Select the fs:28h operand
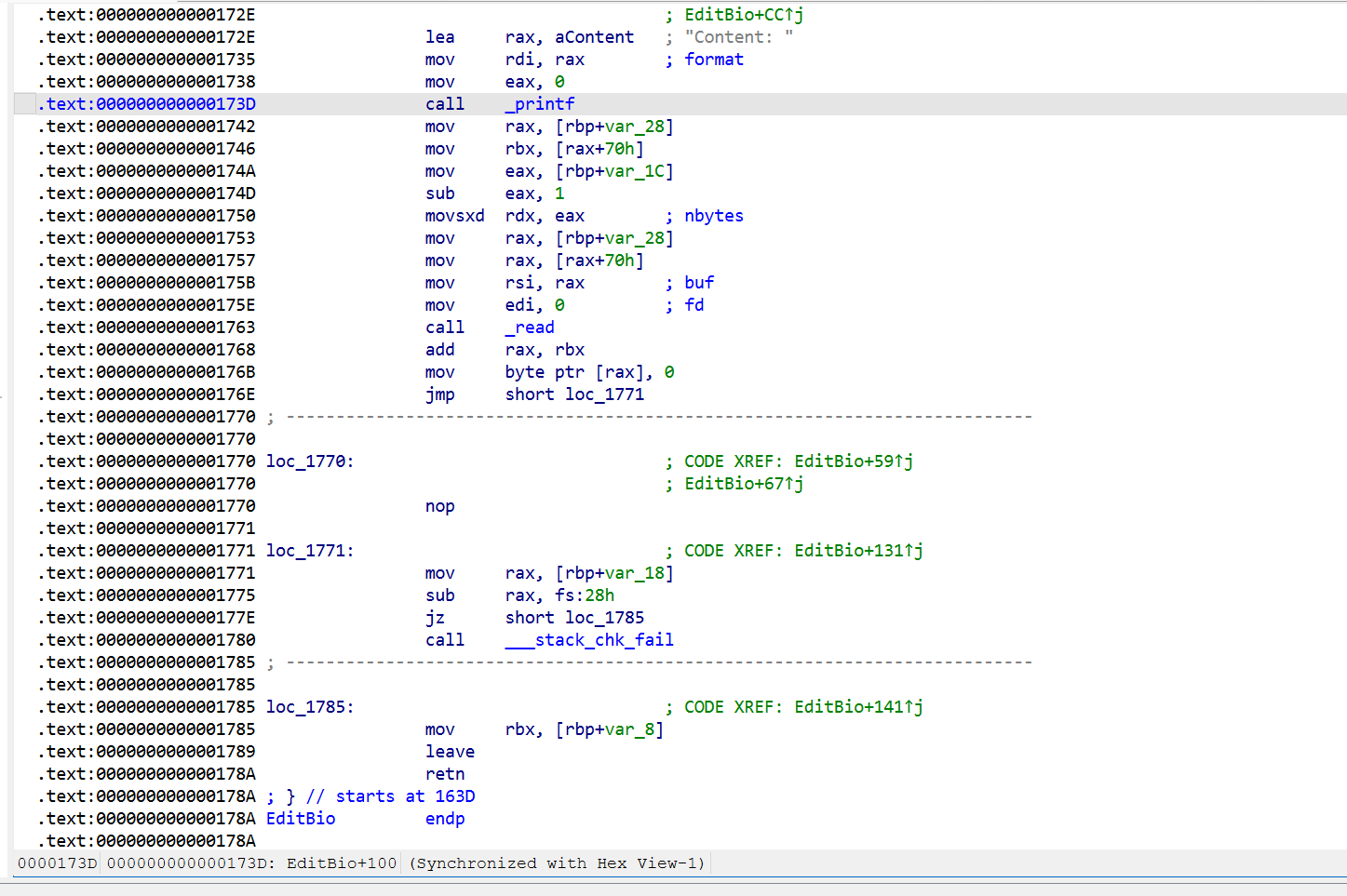This screenshot has height=896, width=1347. coord(585,595)
